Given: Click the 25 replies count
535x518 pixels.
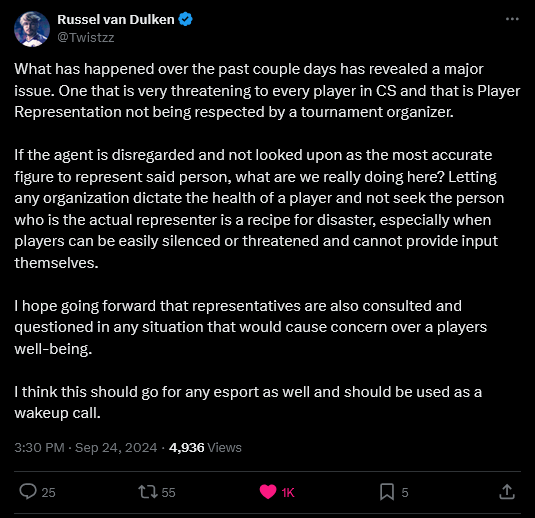Looking at the screenshot, I should [48, 492].
